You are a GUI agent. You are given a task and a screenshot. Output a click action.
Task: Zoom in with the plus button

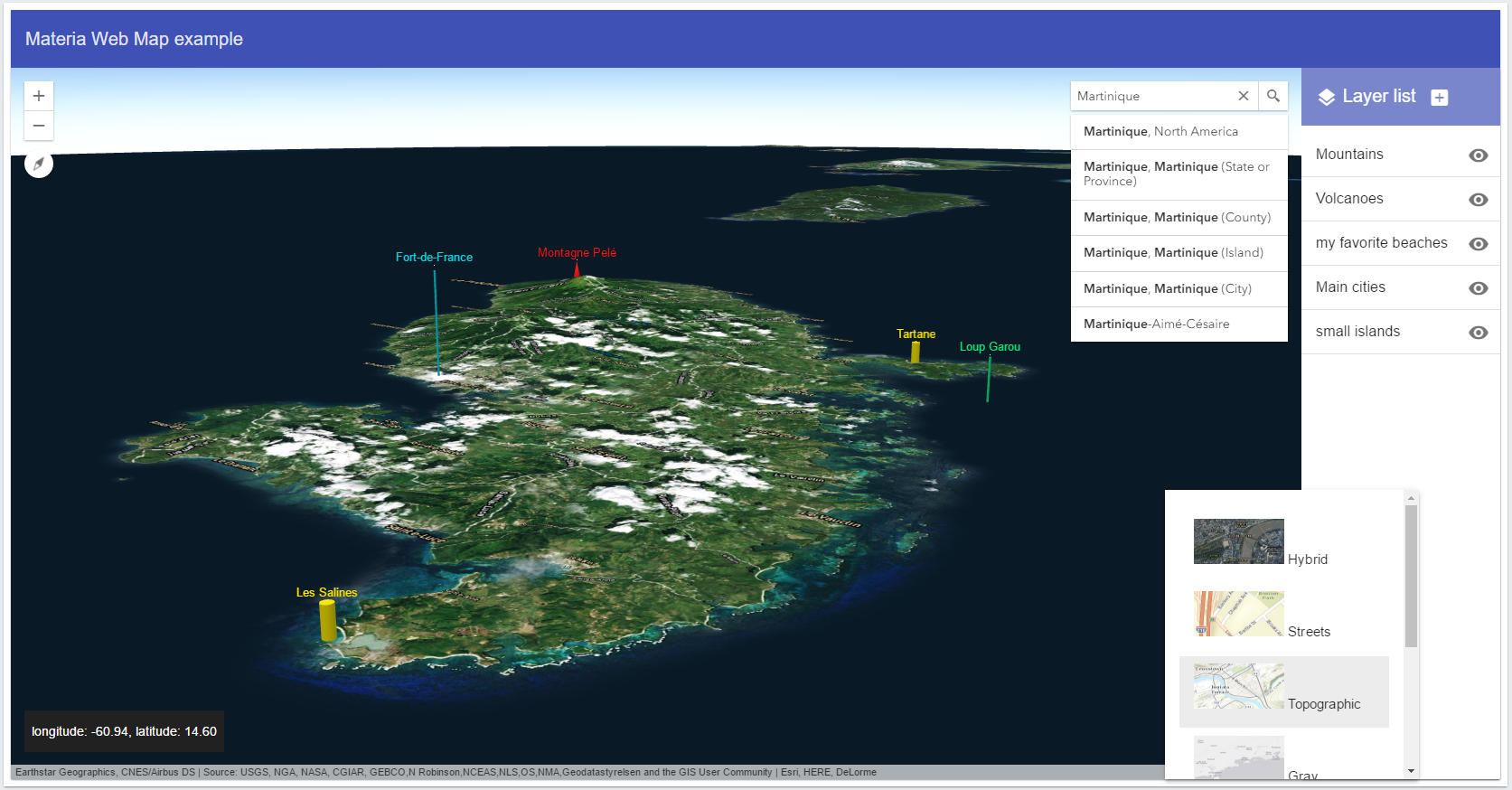point(39,96)
